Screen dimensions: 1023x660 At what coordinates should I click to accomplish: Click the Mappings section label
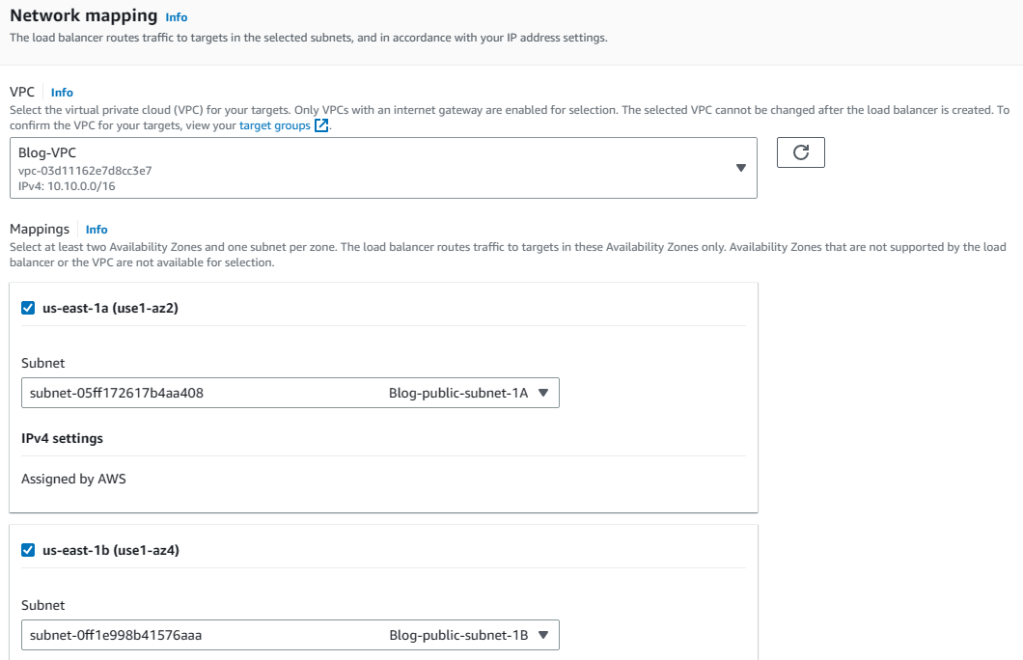[x=39, y=229]
